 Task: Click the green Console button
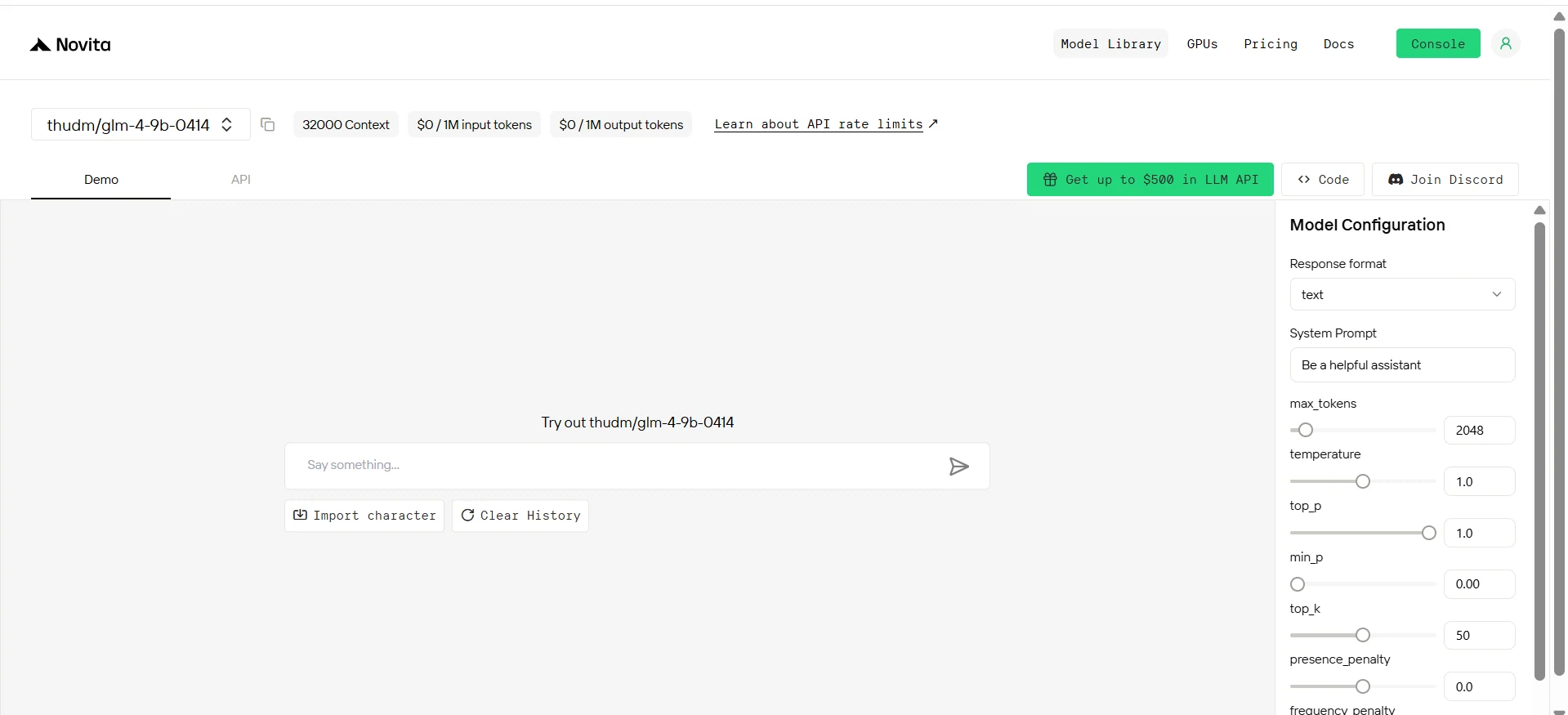click(1438, 44)
